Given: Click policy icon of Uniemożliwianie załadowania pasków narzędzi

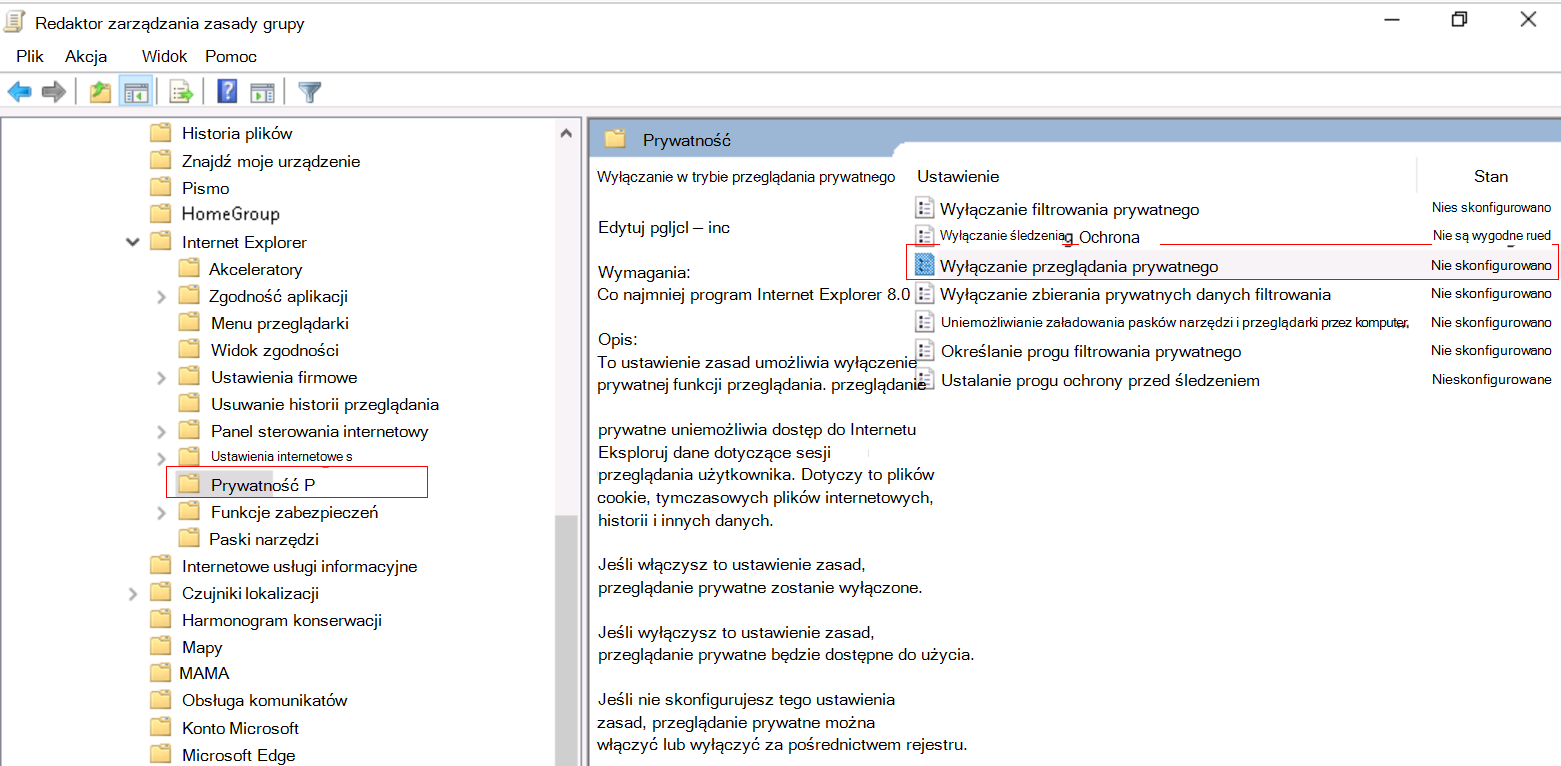Looking at the screenshot, I should [924, 322].
